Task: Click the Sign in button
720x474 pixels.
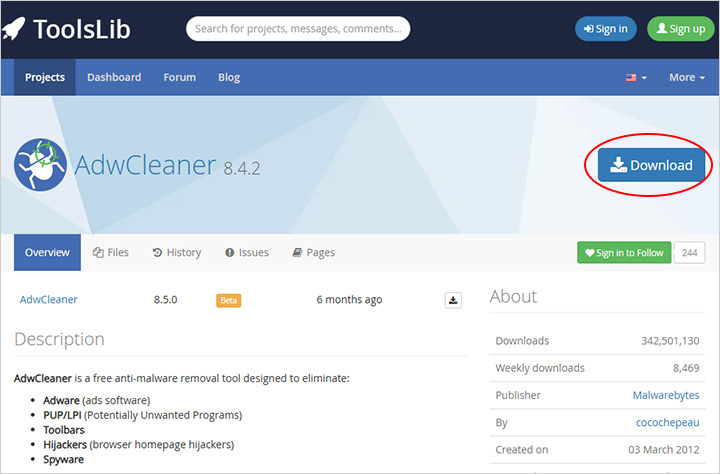Action: point(606,28)
